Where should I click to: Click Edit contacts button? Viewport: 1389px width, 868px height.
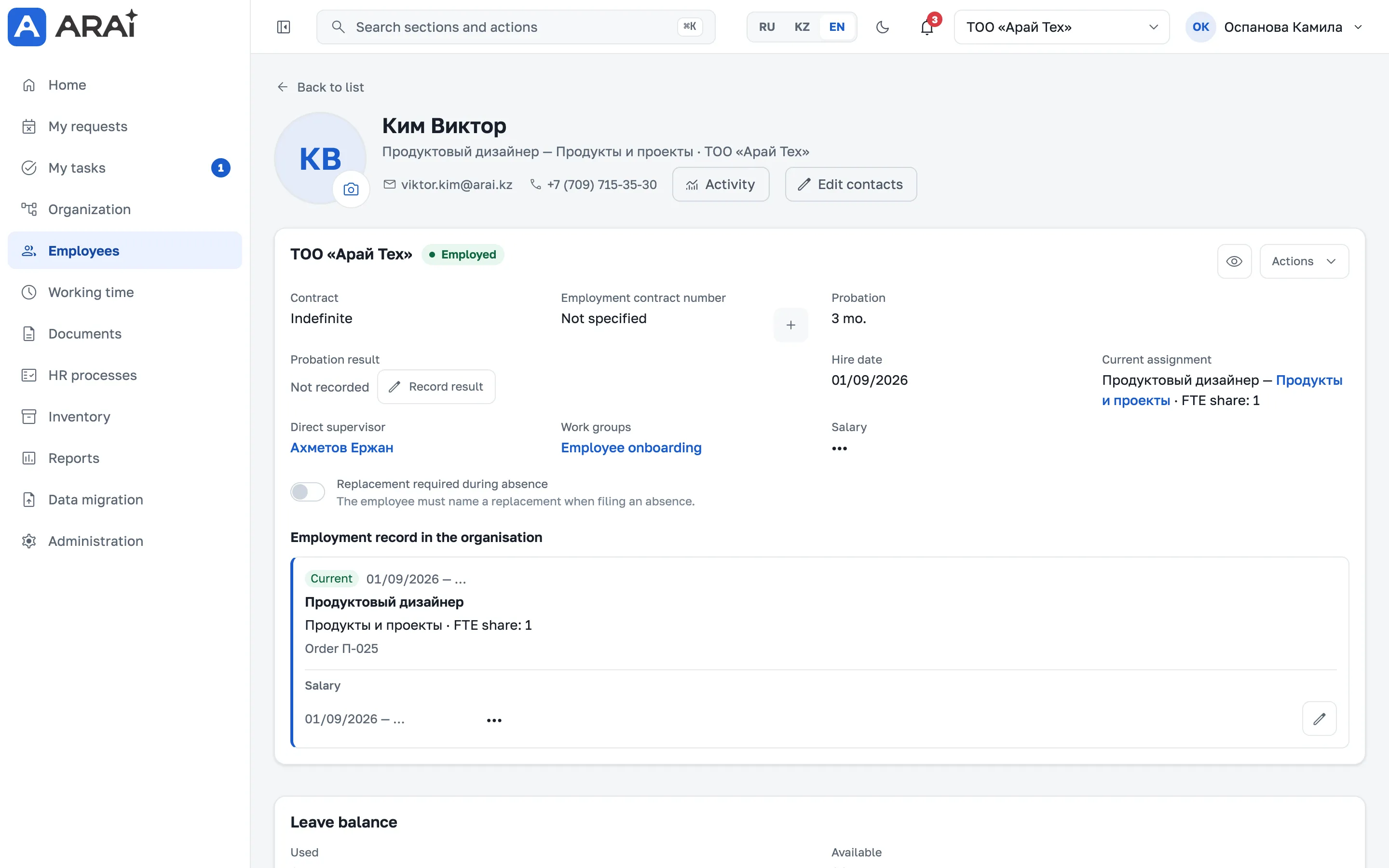pyautogui.click(x=851, y=184)
